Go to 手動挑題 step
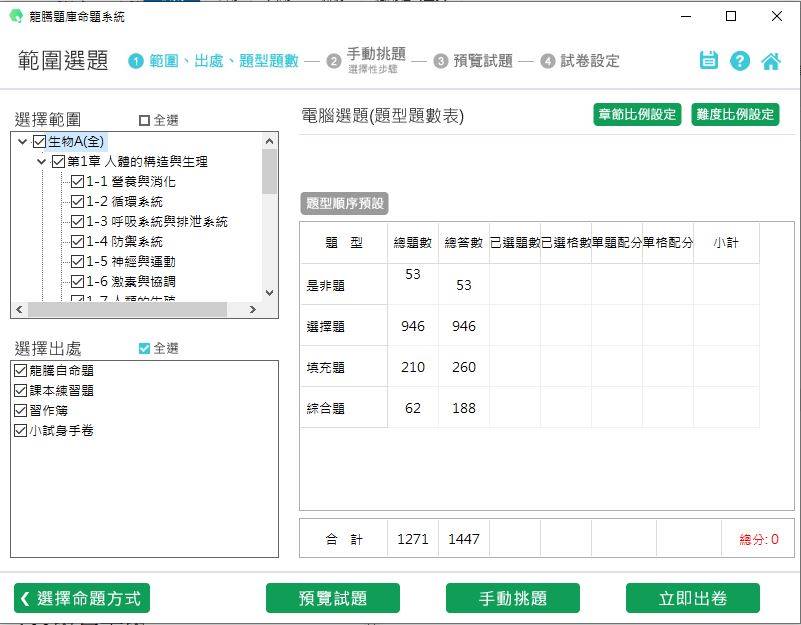This screenshot has width=801, height=625. pos(376,53)
